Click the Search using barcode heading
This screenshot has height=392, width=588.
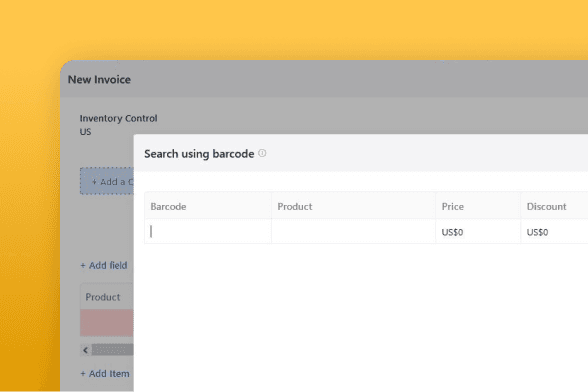(199, 154)
